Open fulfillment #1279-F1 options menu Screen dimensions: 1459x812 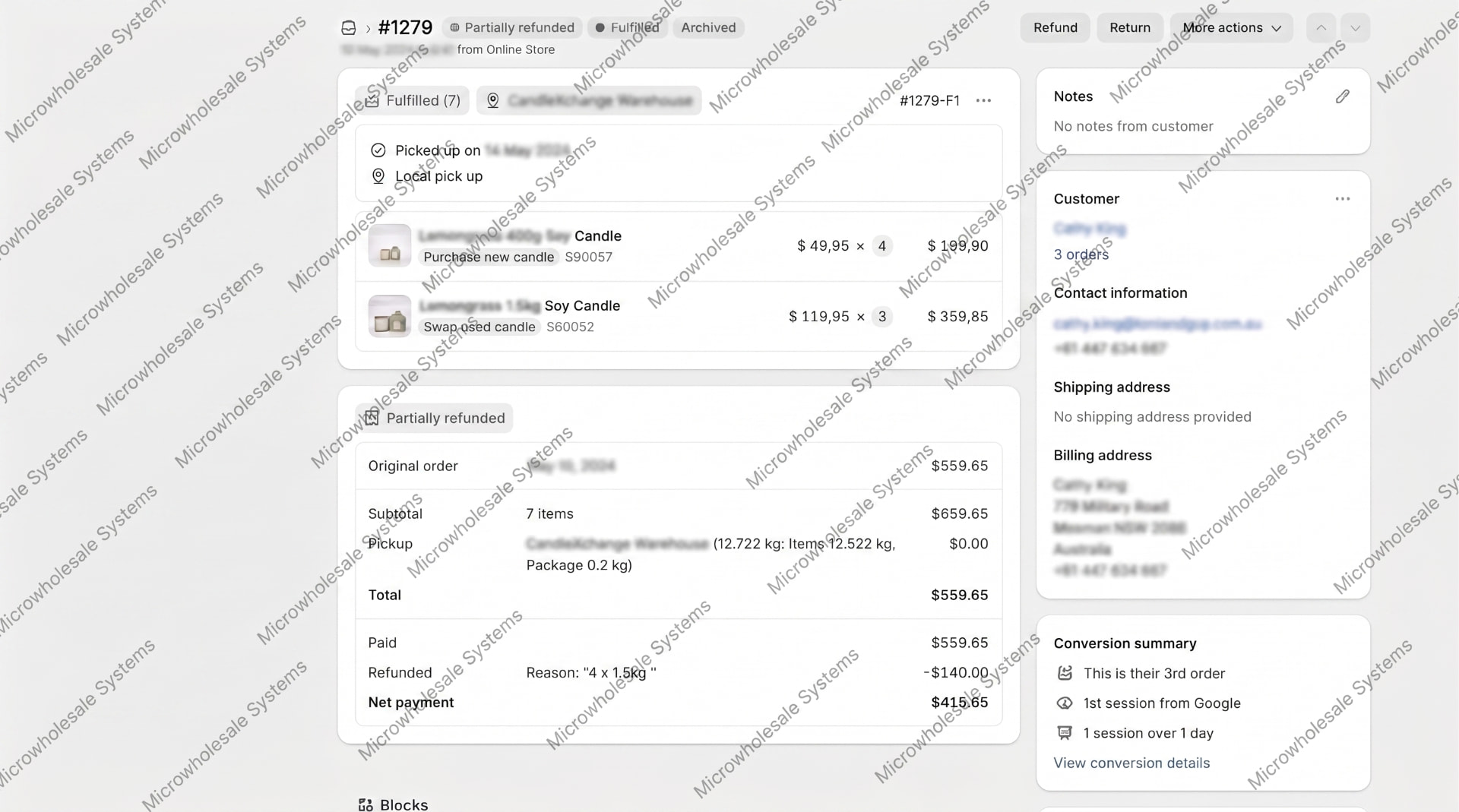pyautogui.click(x=983, y=101)
